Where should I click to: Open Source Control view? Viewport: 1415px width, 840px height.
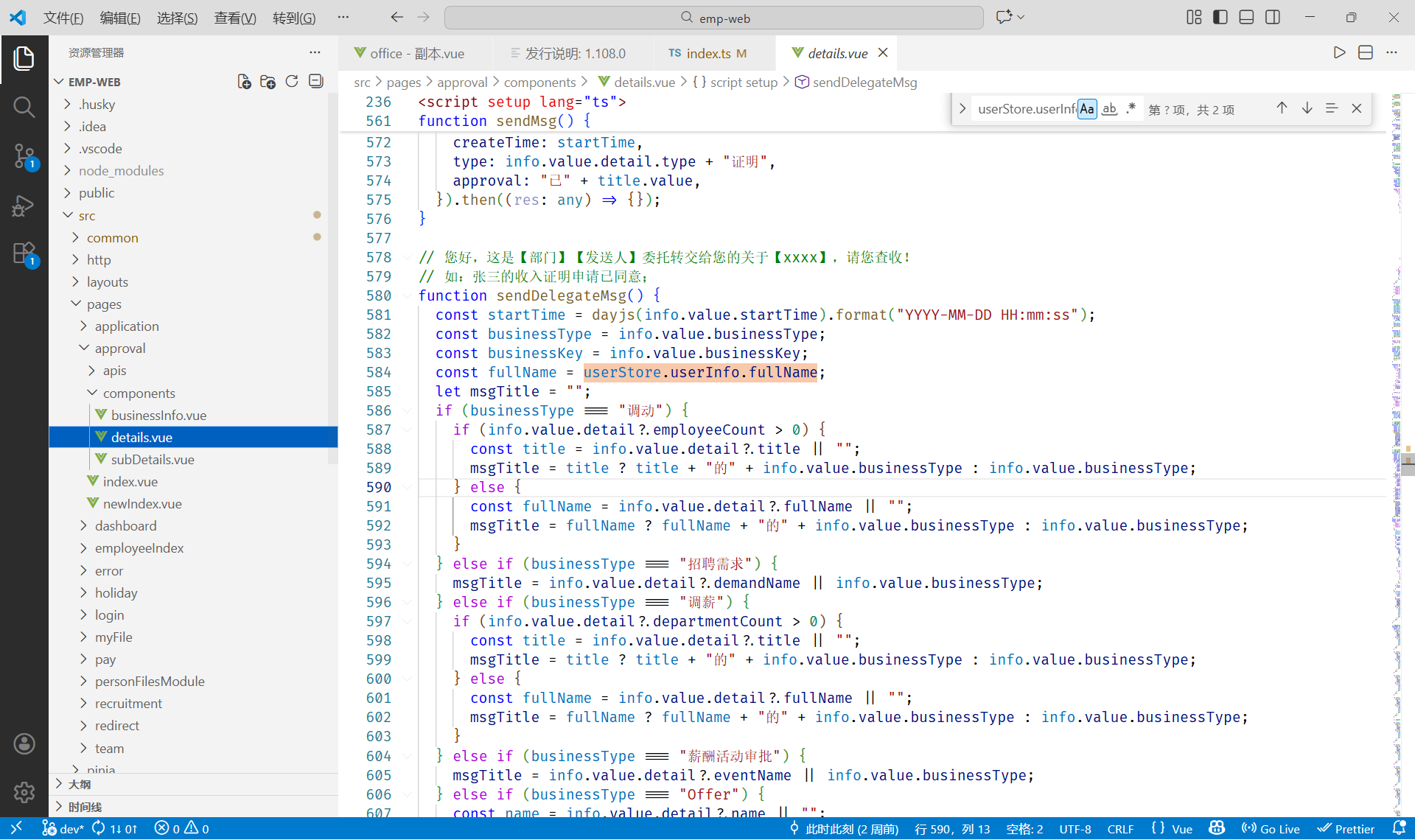24,156
